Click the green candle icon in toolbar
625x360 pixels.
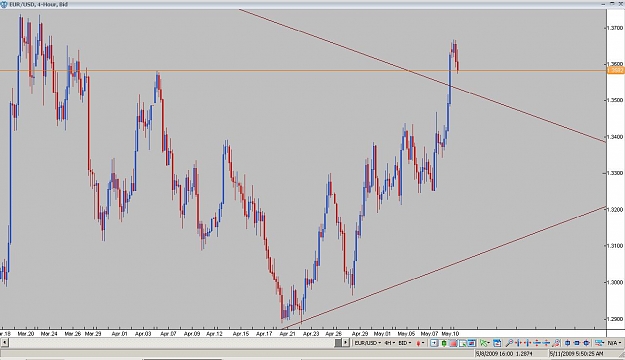444,343
